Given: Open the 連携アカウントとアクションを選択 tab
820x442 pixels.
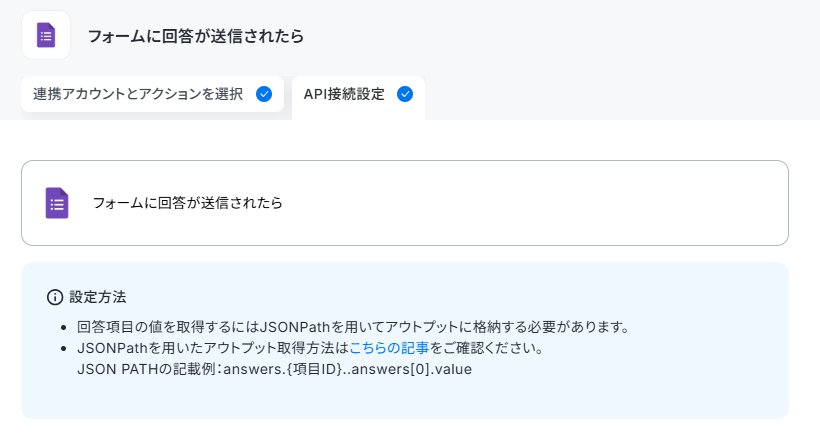Looking at the screenshot, I should pos(152,94).
